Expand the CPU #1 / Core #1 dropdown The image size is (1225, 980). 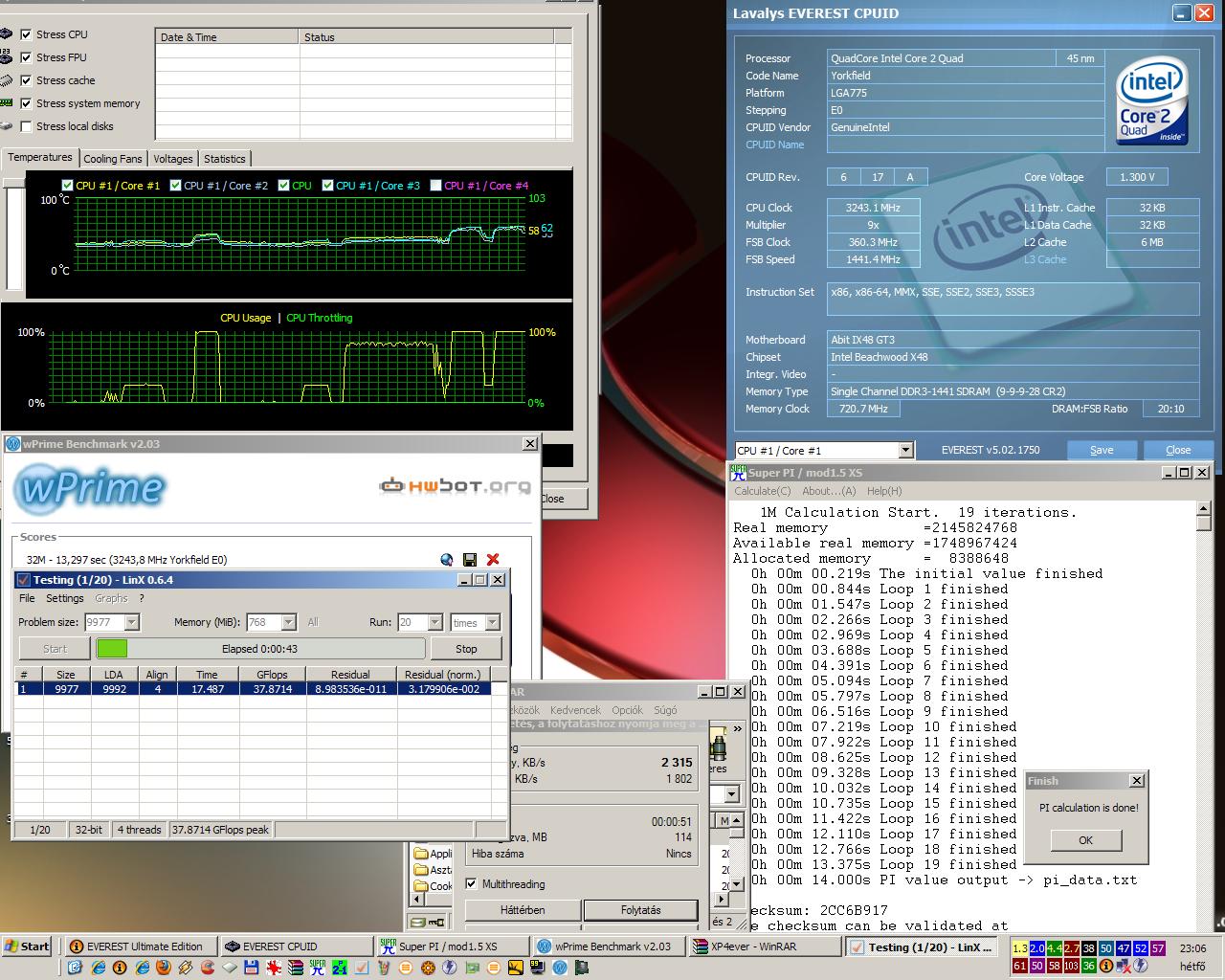905,450
